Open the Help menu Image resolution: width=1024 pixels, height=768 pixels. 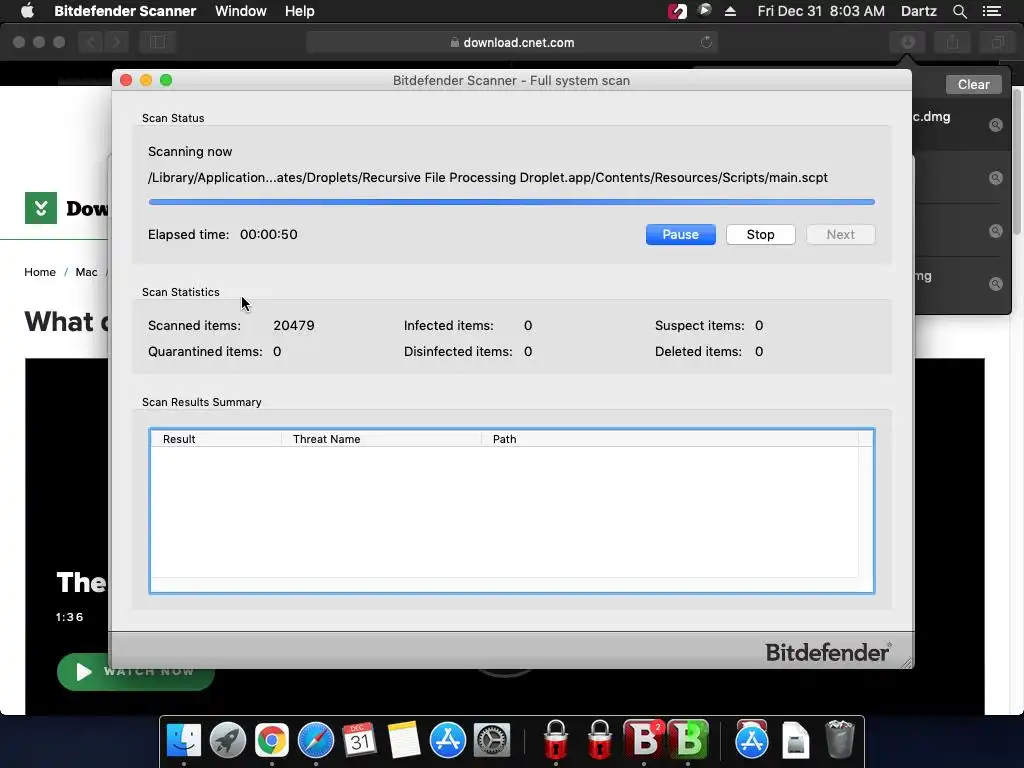tap(300, 11)
